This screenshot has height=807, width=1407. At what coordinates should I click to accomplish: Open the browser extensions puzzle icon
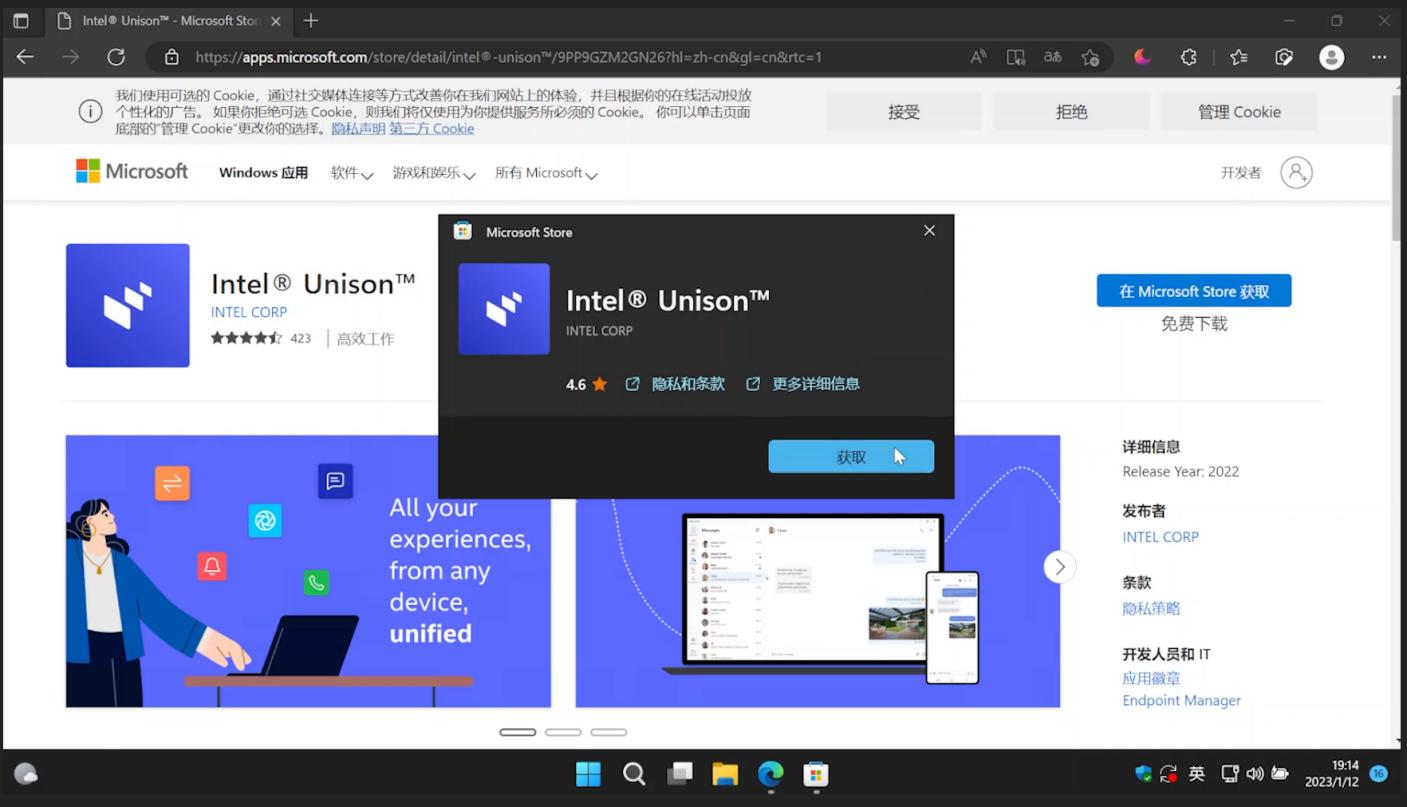pyautogui.click(x=1189, y=57)
